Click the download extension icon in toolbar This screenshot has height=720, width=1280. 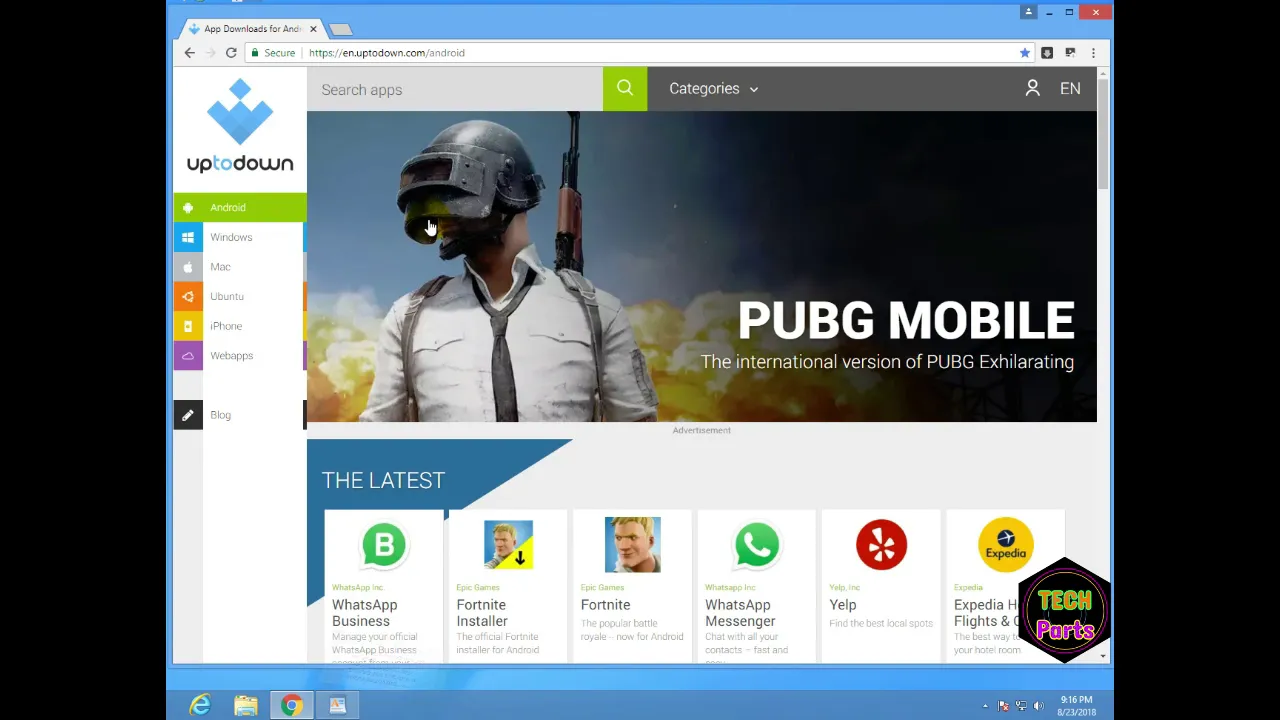(1047, 53)
